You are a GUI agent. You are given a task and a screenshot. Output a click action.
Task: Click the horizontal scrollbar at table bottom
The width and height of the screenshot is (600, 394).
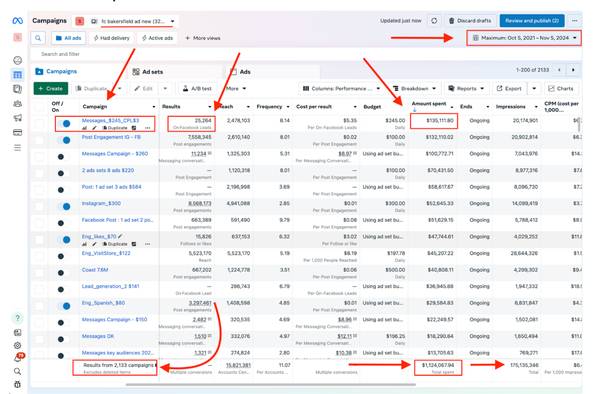271,385
